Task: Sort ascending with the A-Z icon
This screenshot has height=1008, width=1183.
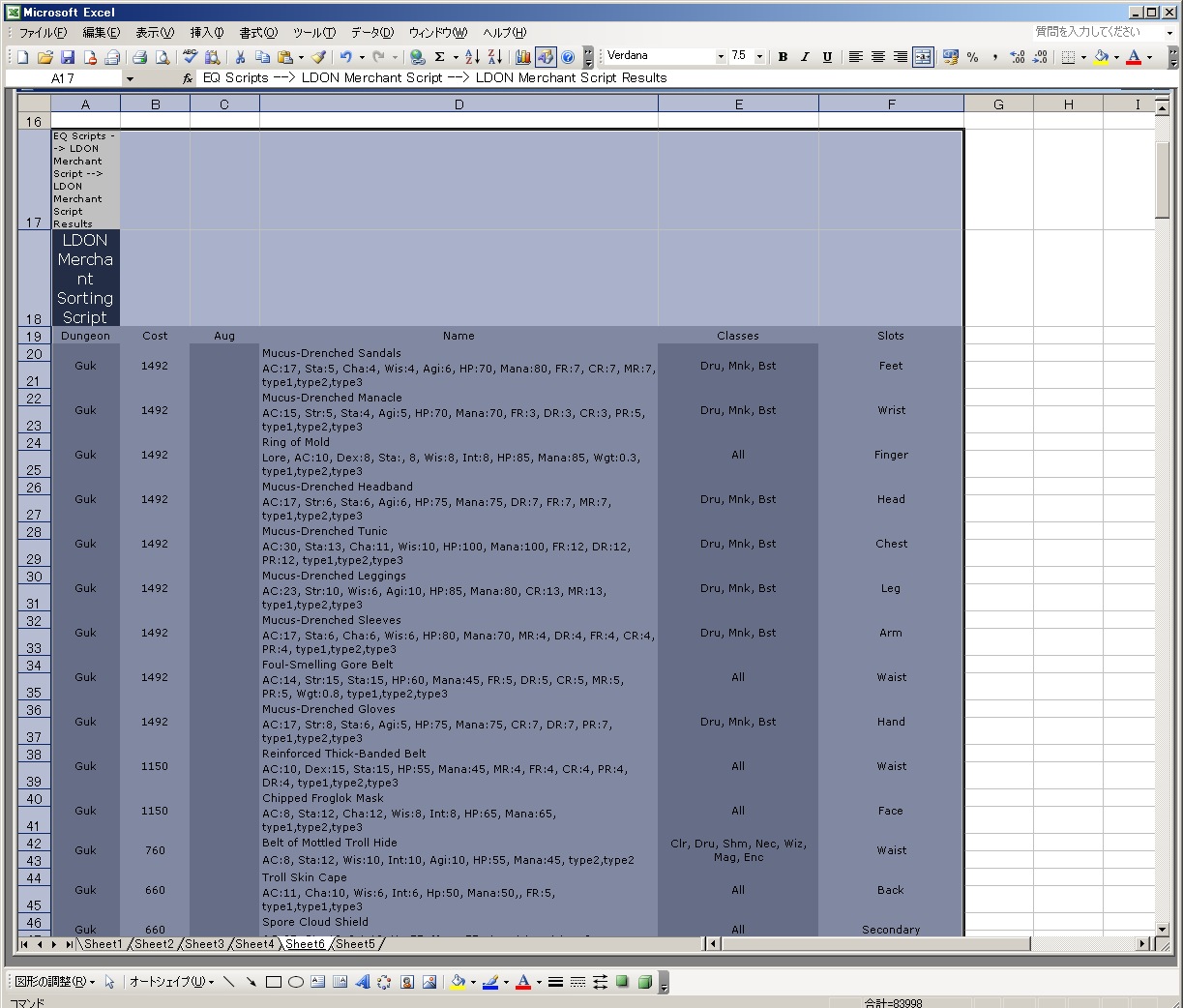Action: click(472, 57)
